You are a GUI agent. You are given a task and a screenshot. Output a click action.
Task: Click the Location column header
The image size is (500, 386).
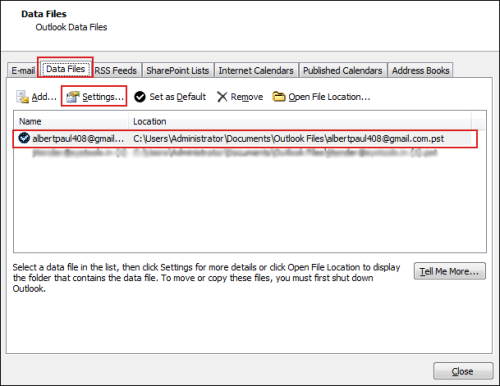pos(300,121)
